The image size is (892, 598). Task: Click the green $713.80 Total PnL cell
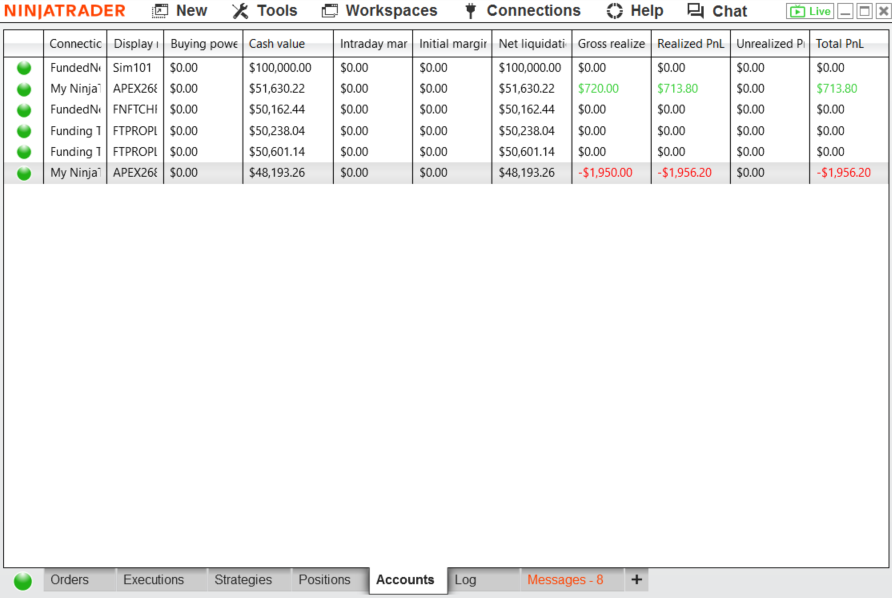tap(849, 89)
